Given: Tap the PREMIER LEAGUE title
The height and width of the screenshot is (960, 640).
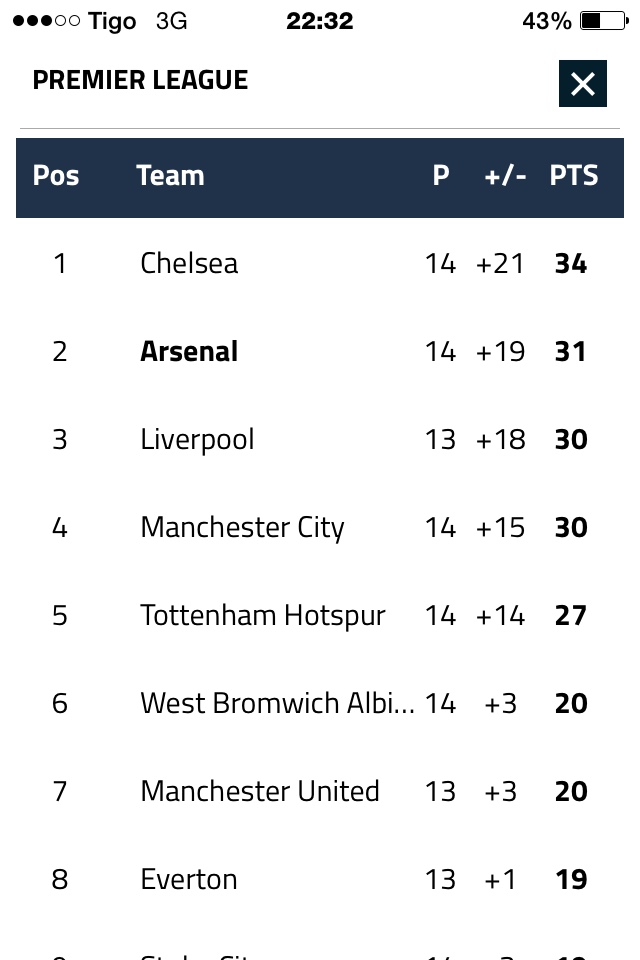Looking at the screenshot, I should (140, 80).
